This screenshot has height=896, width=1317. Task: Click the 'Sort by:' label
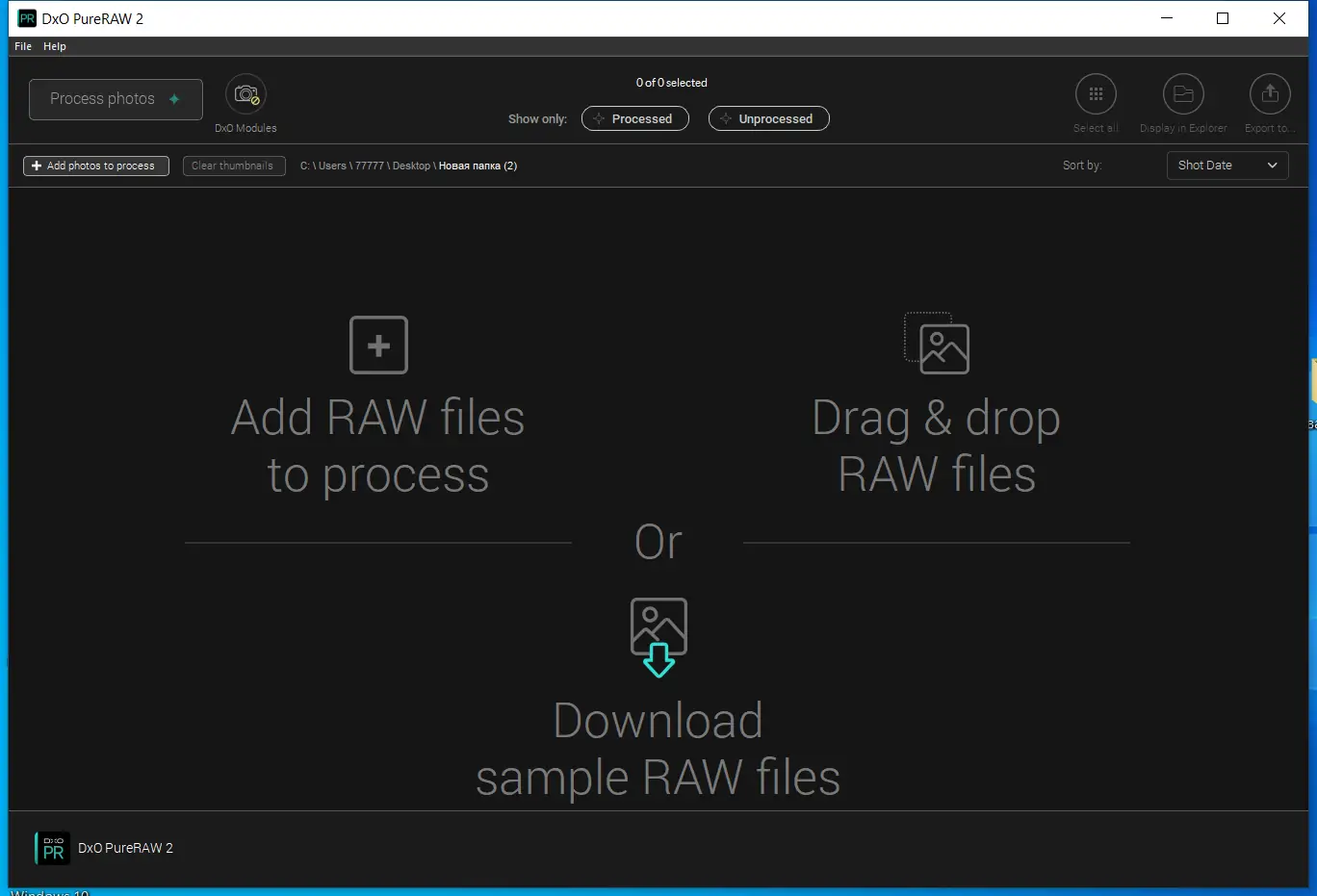pos(1082,166)
